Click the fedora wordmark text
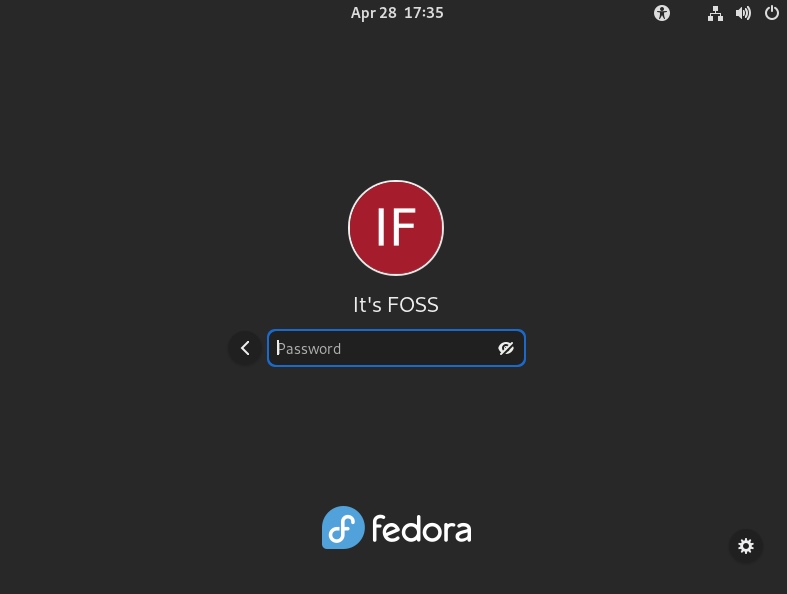This screenshot has width=787, height=594. coord(422,529)
